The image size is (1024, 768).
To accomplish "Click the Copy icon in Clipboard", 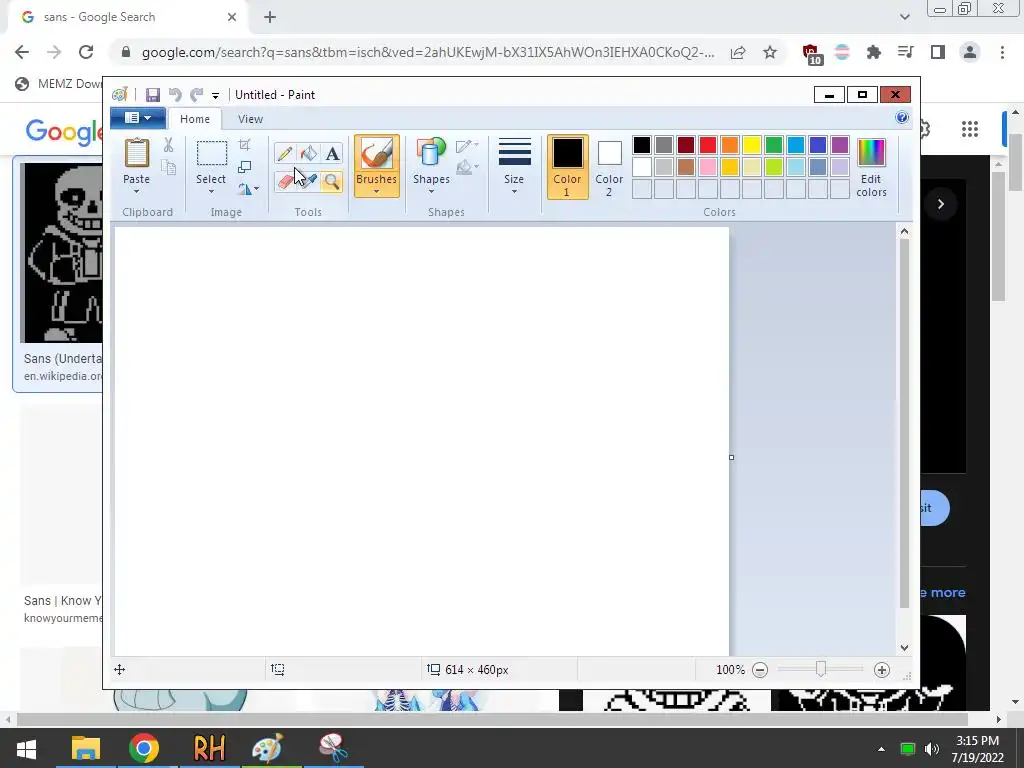I will pos(168,167).
